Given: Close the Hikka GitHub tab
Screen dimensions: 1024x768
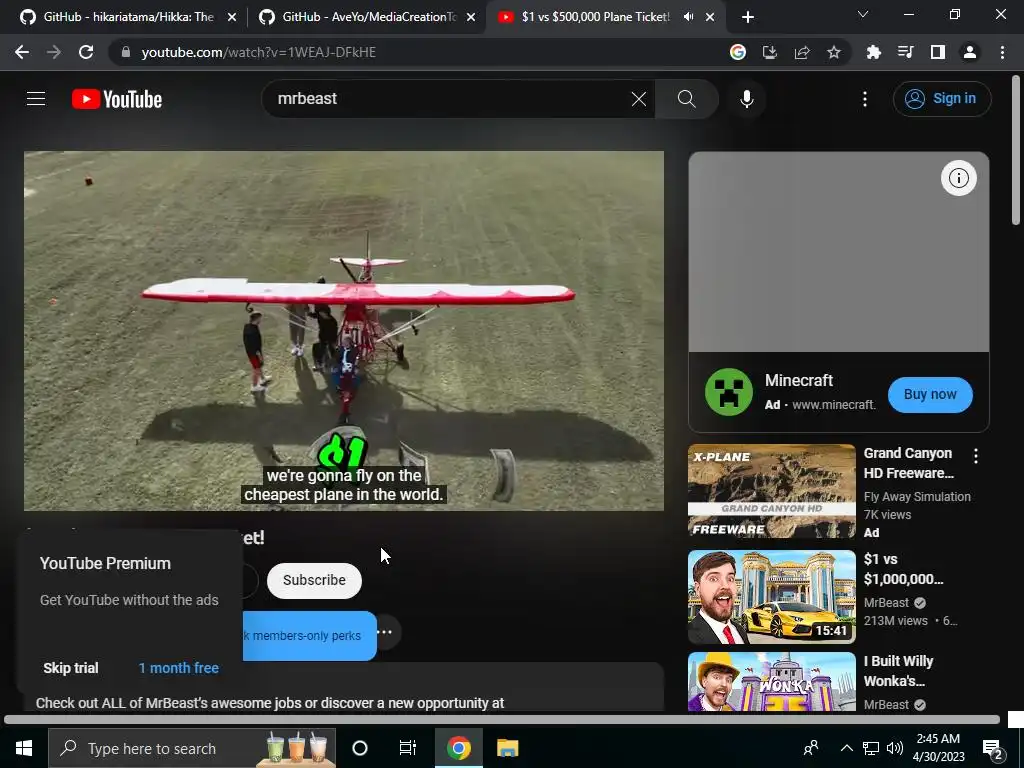Looking at the screenshot, I should pos(232,18).
